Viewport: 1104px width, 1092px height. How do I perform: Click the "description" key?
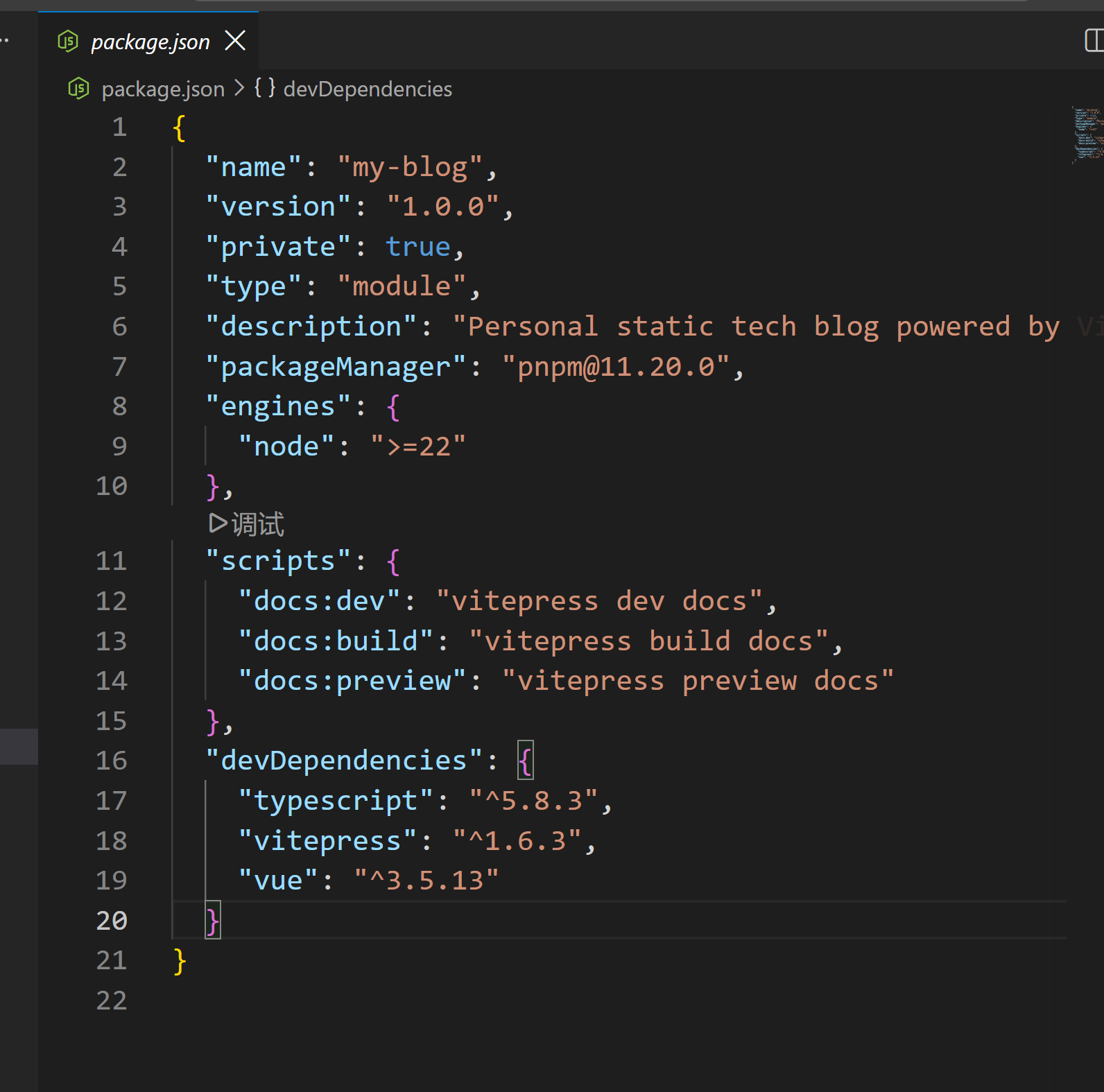(x=311, y=327)
